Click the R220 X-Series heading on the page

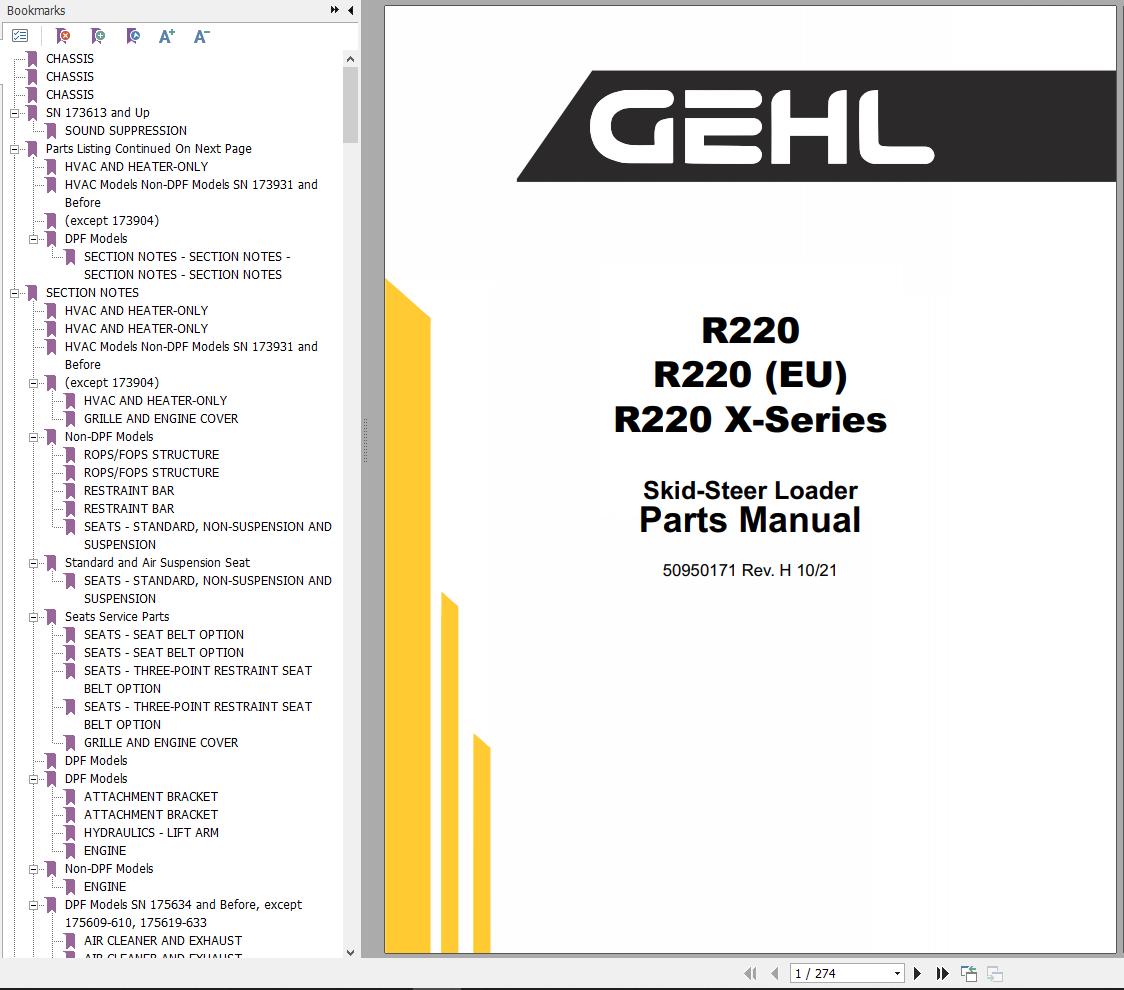pyautogui.click(x=750, y=419)
